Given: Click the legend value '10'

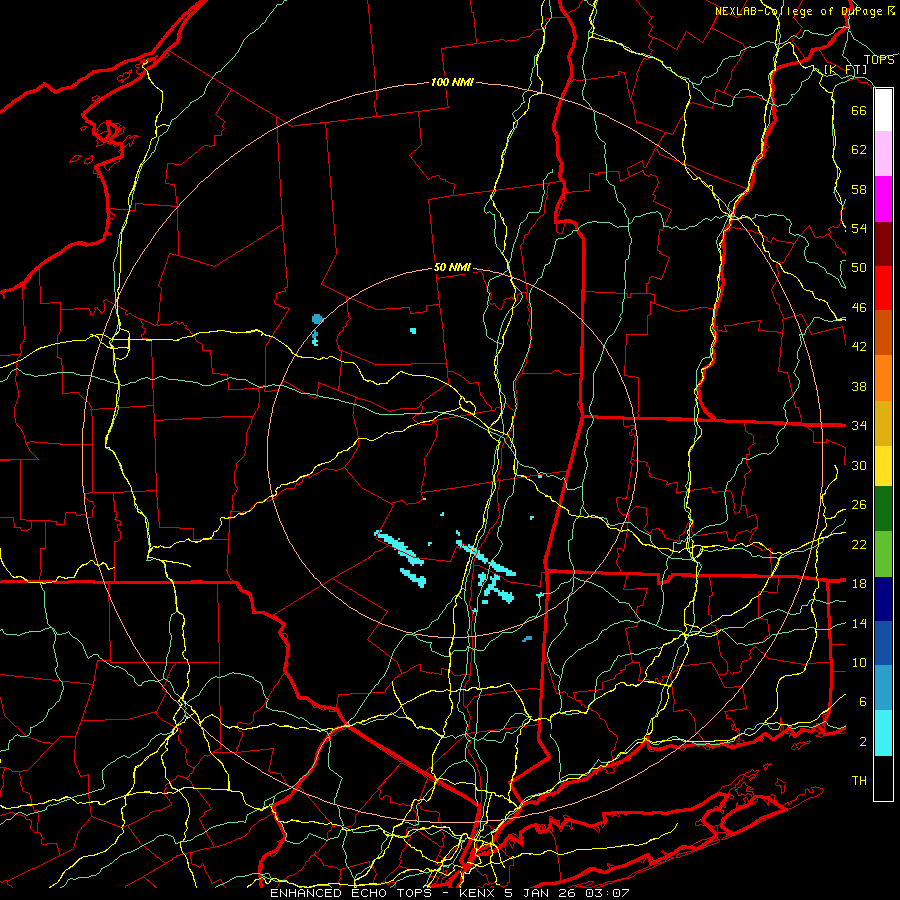Looking at the screenshot, I should tap(859, 663).
